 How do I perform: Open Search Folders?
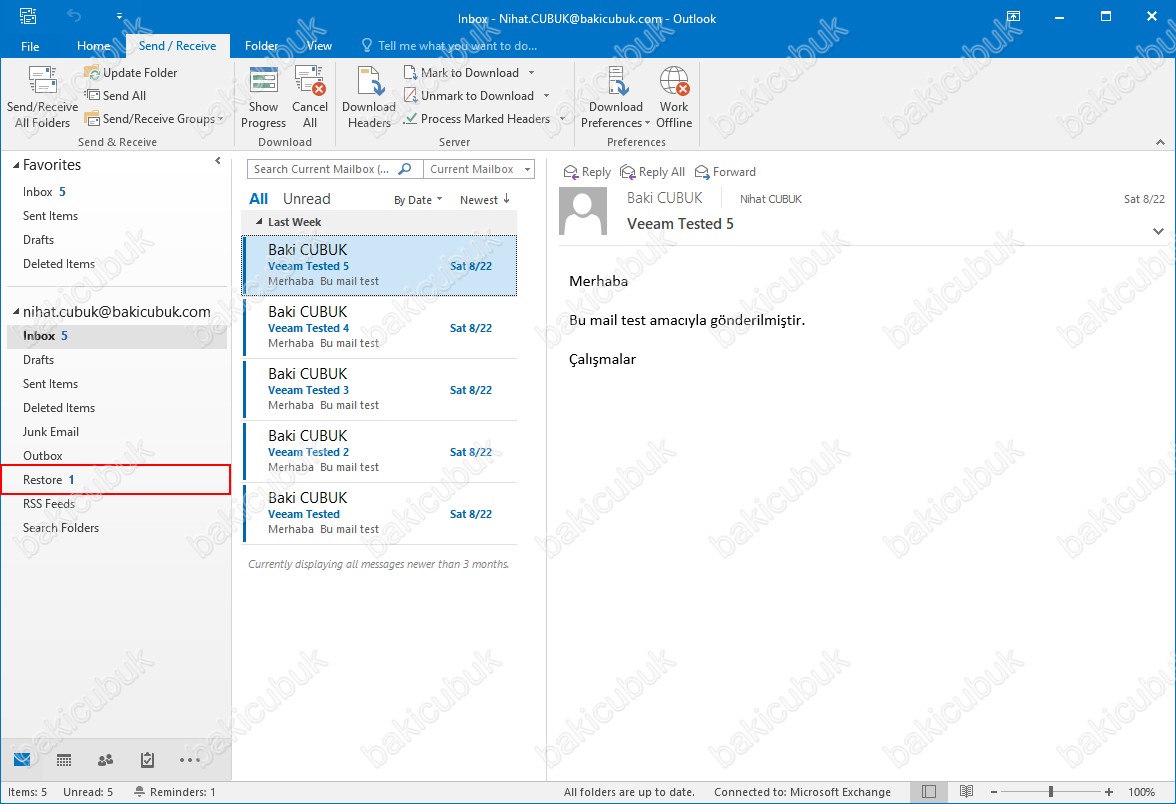coord(116,528)
